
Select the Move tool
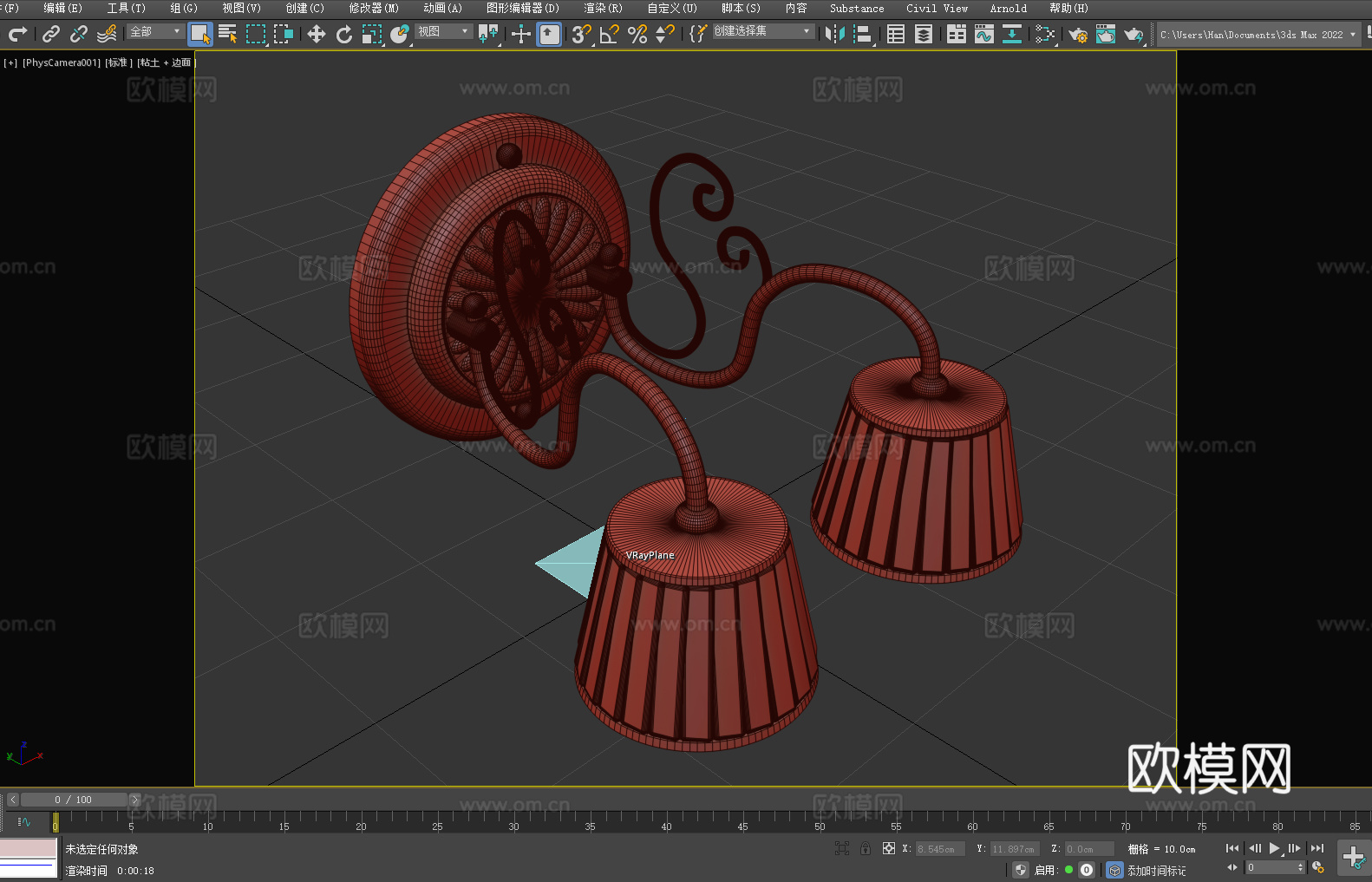pyautogui.click(x=317, y=34)
